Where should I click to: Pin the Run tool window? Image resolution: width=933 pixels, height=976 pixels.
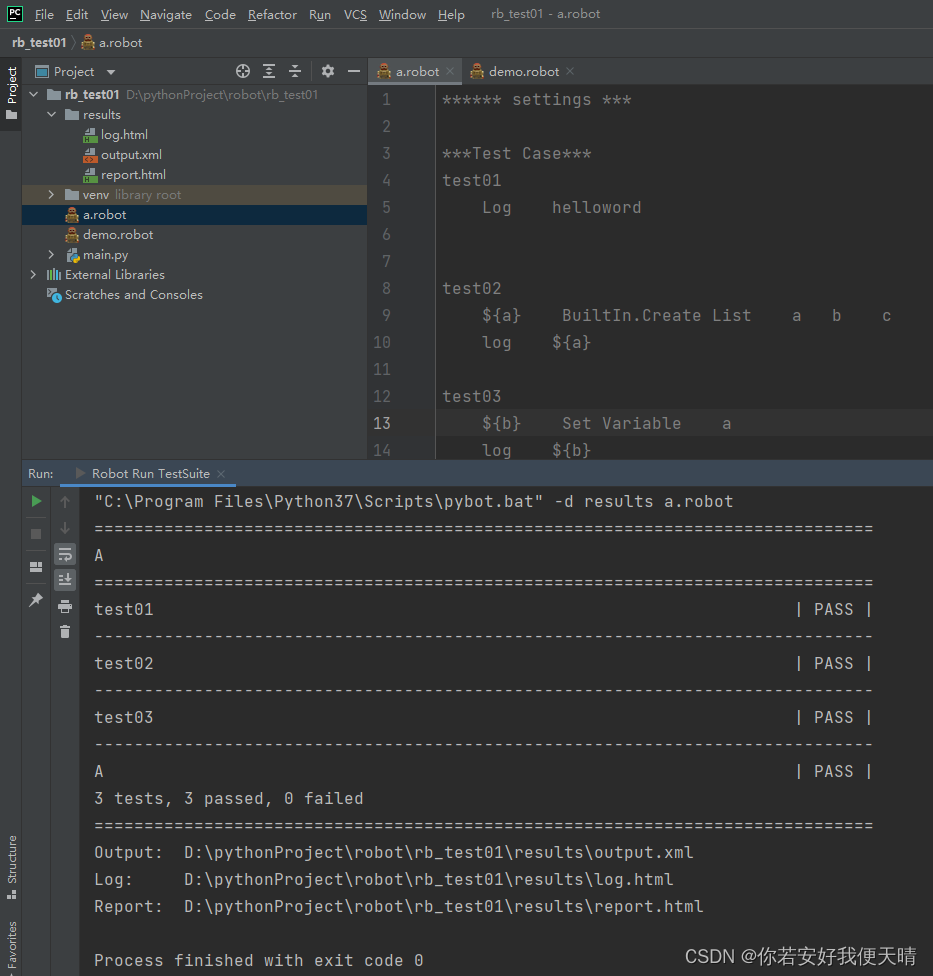pos(36,601)
